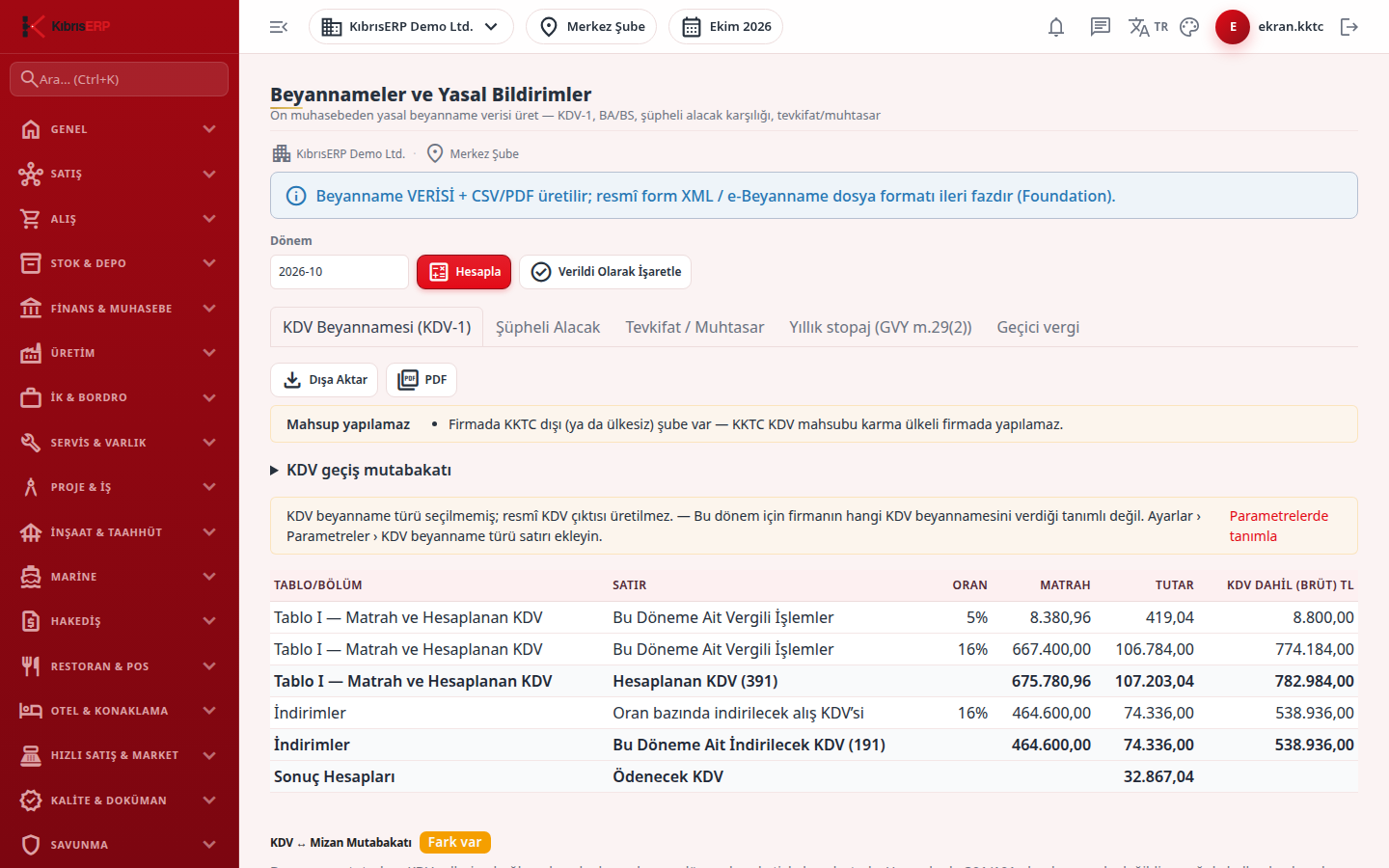Open the KıbrısERP Demo Ltd. company dropdown
The image size is (1389, 868).
coord(411,27)
